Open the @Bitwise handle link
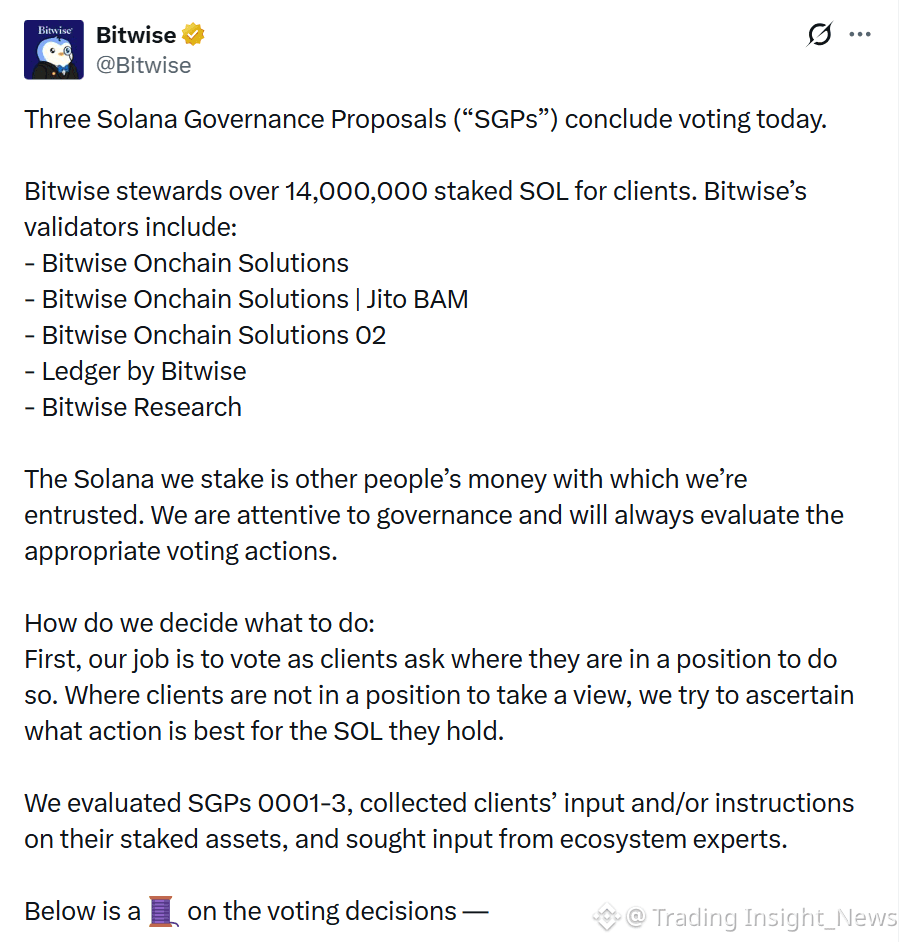 (x=144, y=65)
